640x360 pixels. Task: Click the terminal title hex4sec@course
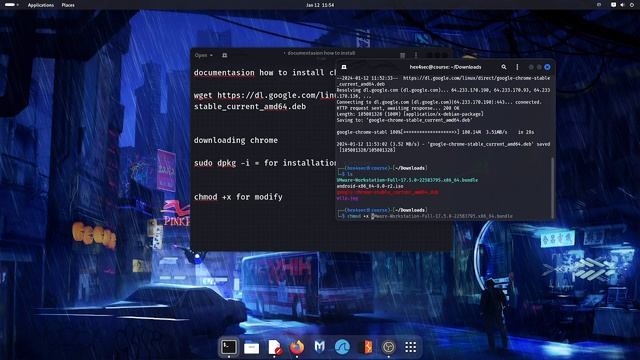[x=445, y=67]
